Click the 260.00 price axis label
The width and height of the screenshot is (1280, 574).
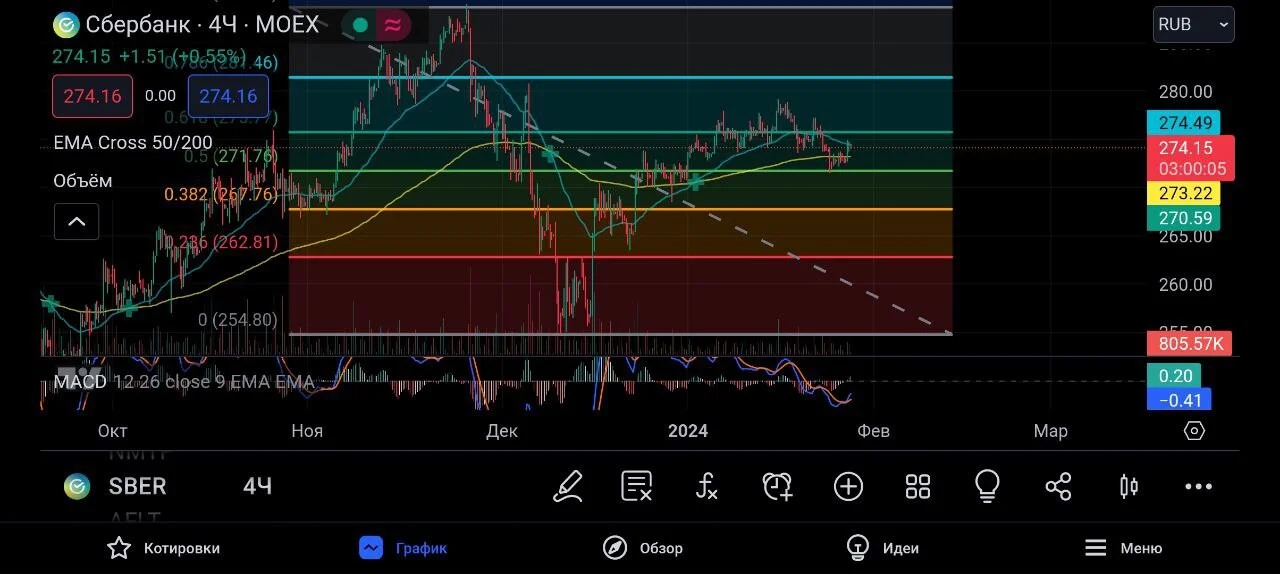click(1185, 285)
